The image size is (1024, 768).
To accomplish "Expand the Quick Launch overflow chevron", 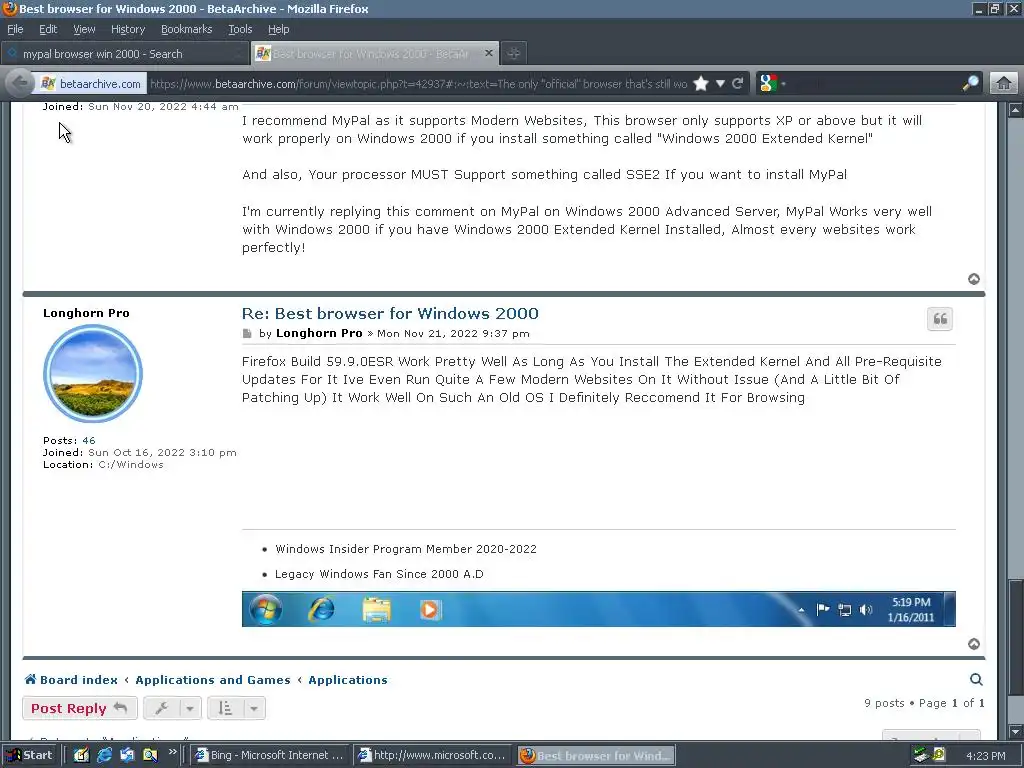I will click(x=172, y=752).
